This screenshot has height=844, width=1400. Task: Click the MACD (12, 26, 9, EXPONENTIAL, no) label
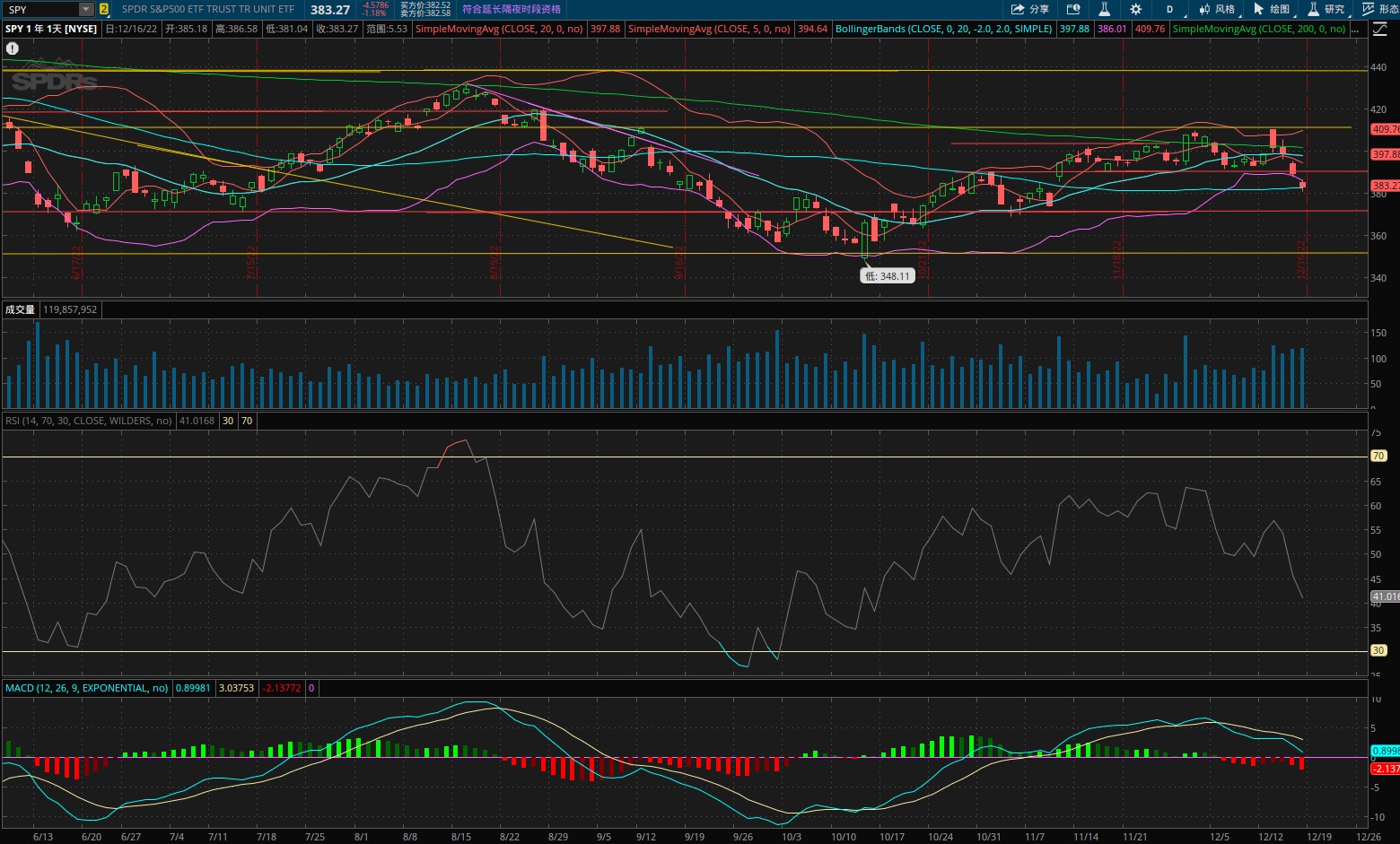86,688
